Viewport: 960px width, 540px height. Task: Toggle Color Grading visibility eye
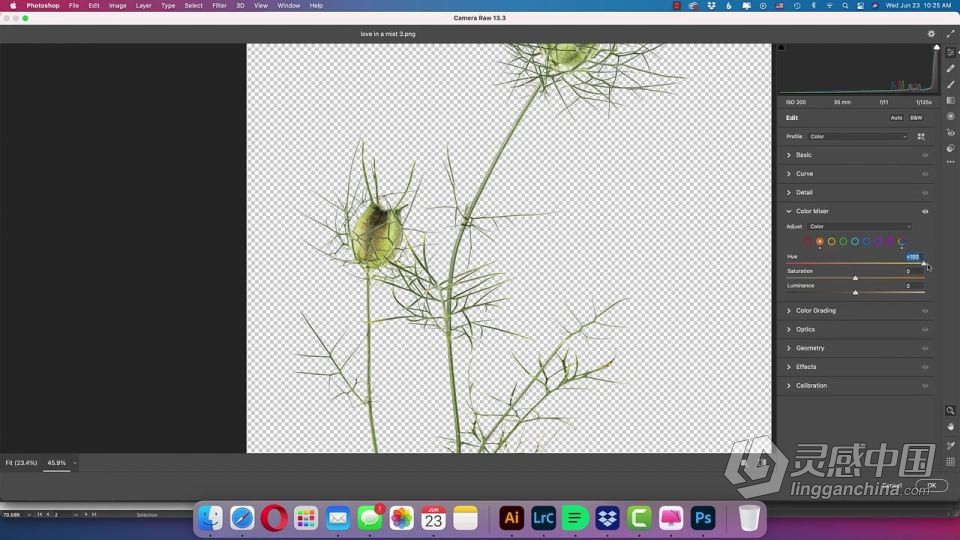925,311
